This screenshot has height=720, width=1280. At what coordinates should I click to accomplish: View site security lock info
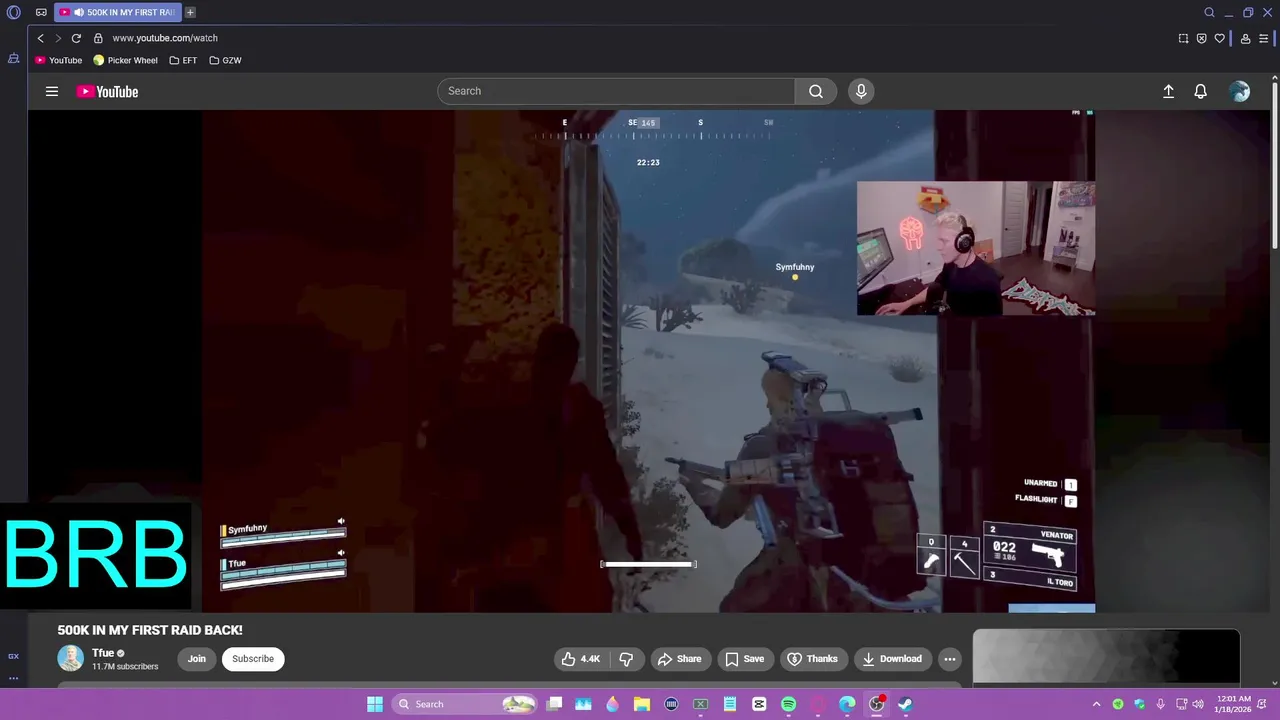coord(98,38)
